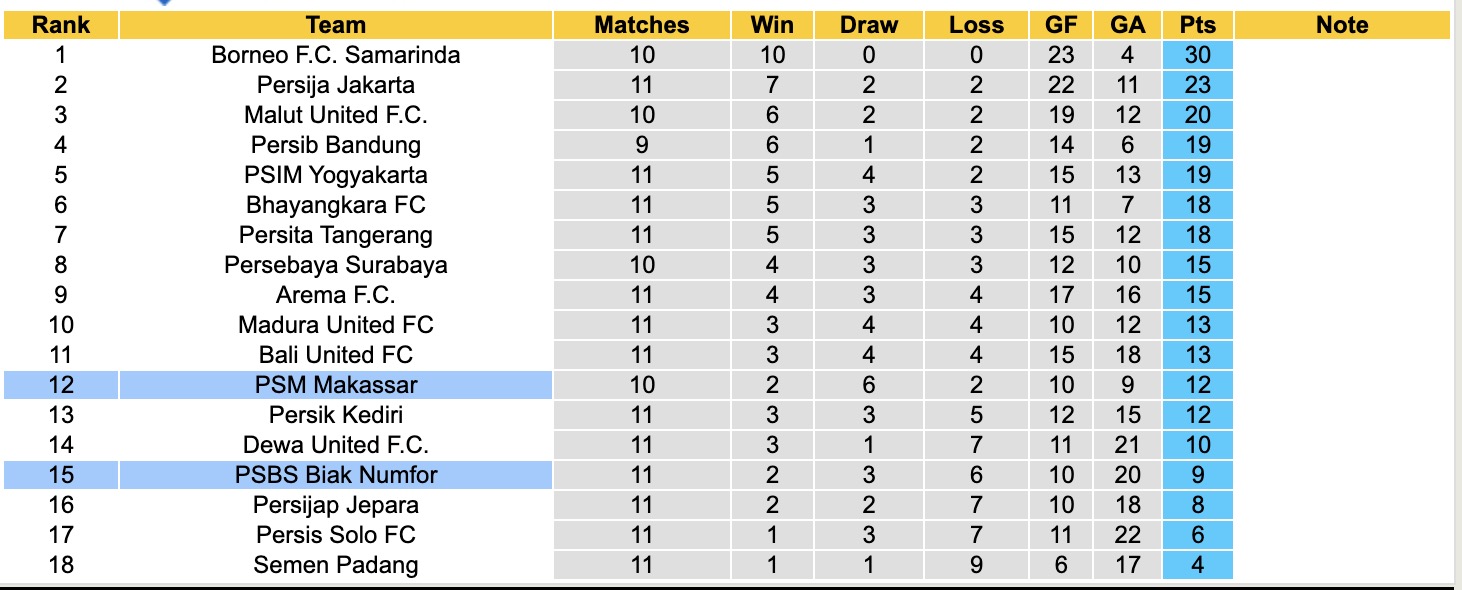1462x590 pixels.
Task: Sort by the Matches column header
Action: [642, 25]
